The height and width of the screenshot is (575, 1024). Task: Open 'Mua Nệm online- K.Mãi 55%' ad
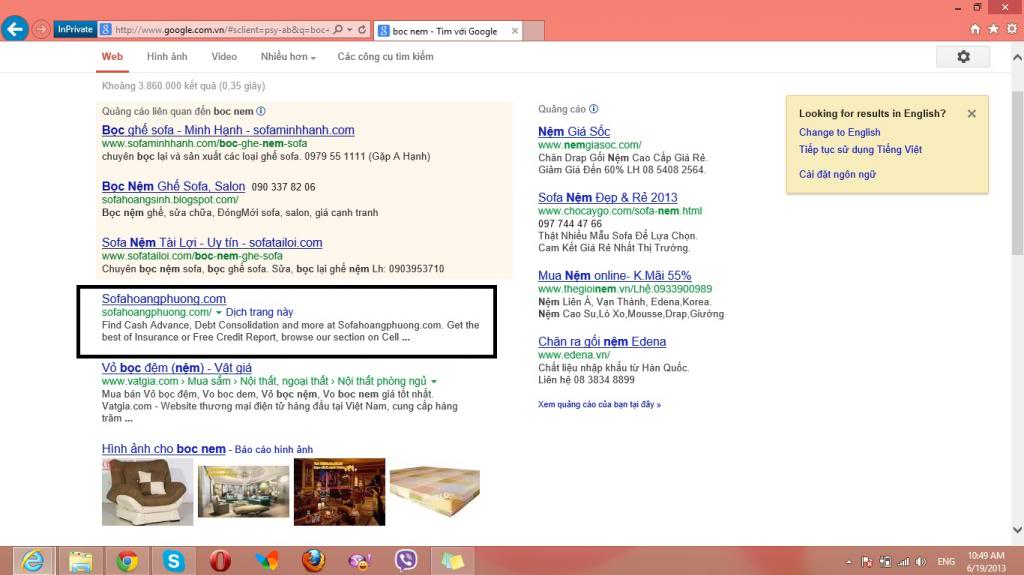[x=615, y=276]
